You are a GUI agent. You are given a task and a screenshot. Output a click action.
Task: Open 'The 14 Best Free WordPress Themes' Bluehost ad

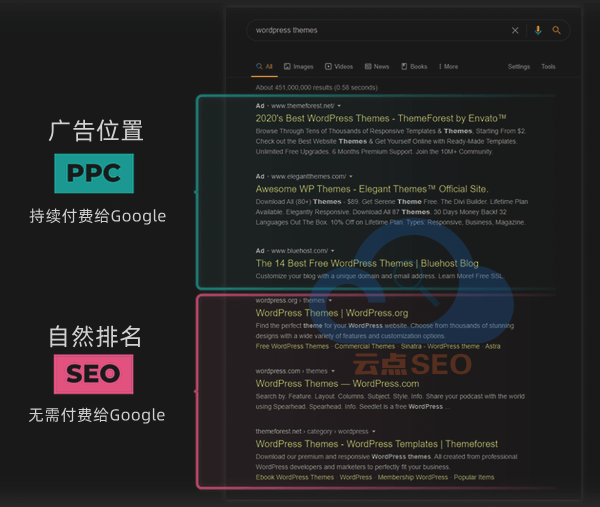tap(367, 263)
